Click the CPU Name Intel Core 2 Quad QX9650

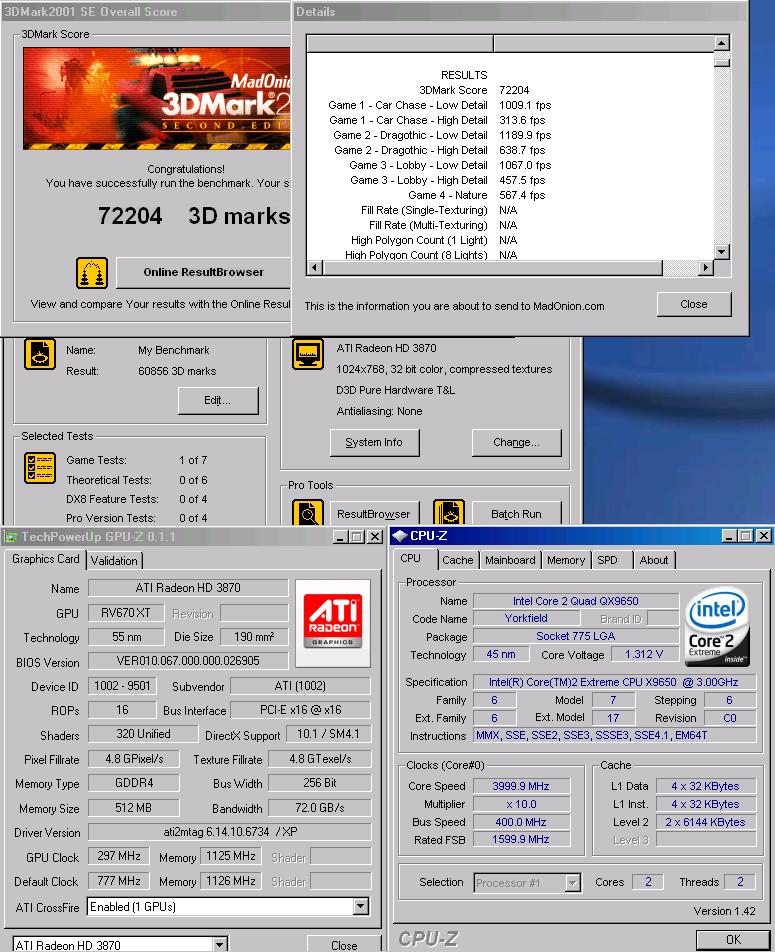click(576, 601)
